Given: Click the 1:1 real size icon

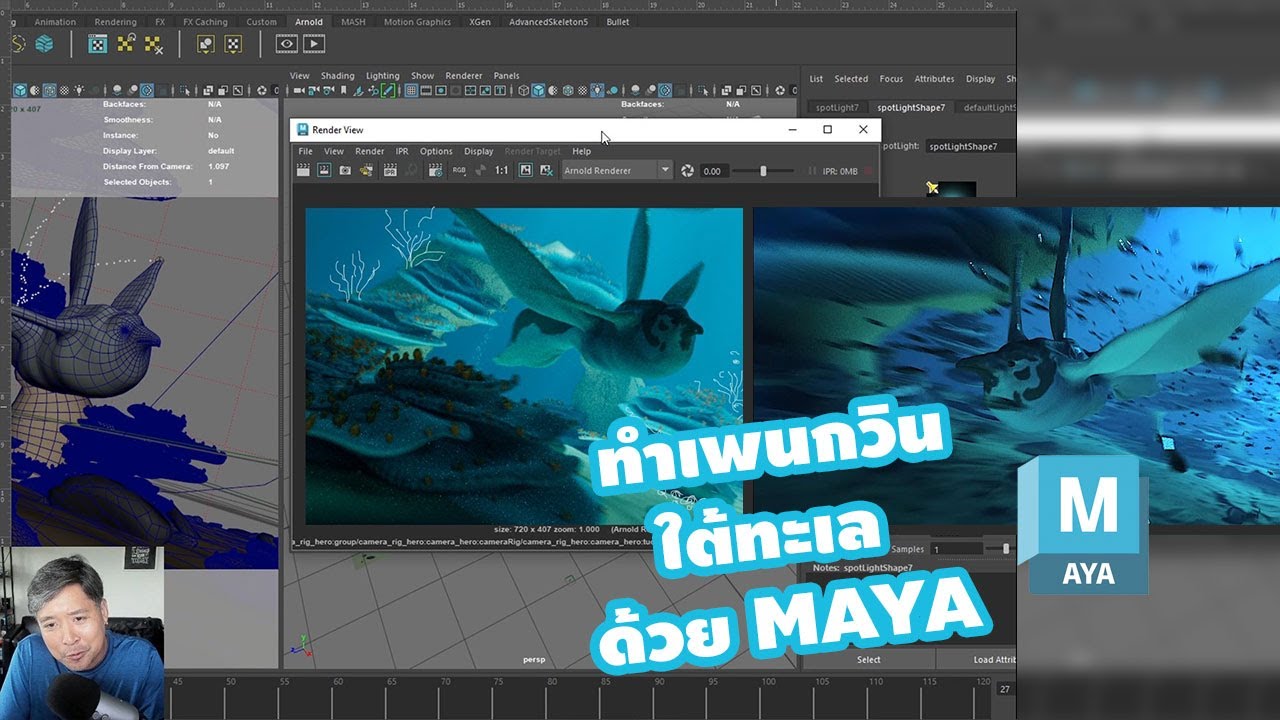Looking at the screenshot, I should coord(501,170).
